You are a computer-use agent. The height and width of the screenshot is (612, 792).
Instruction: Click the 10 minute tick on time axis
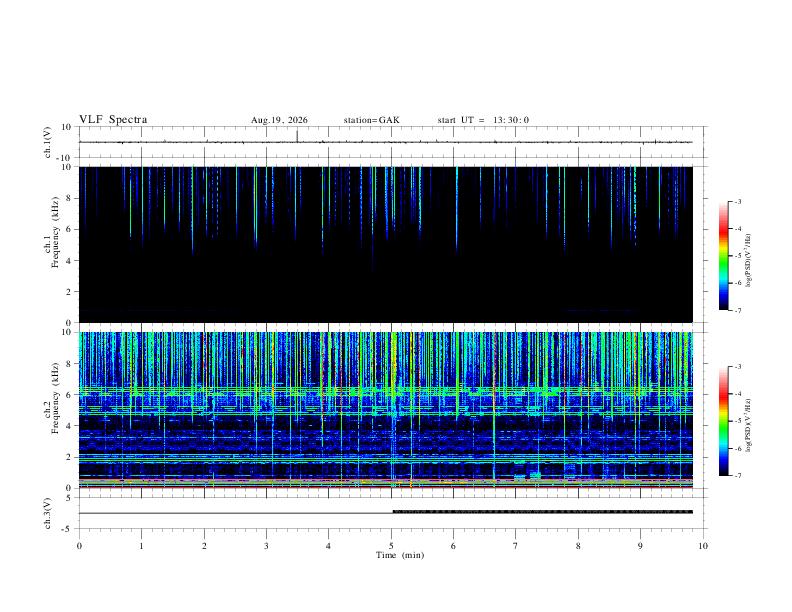[703, 546]
